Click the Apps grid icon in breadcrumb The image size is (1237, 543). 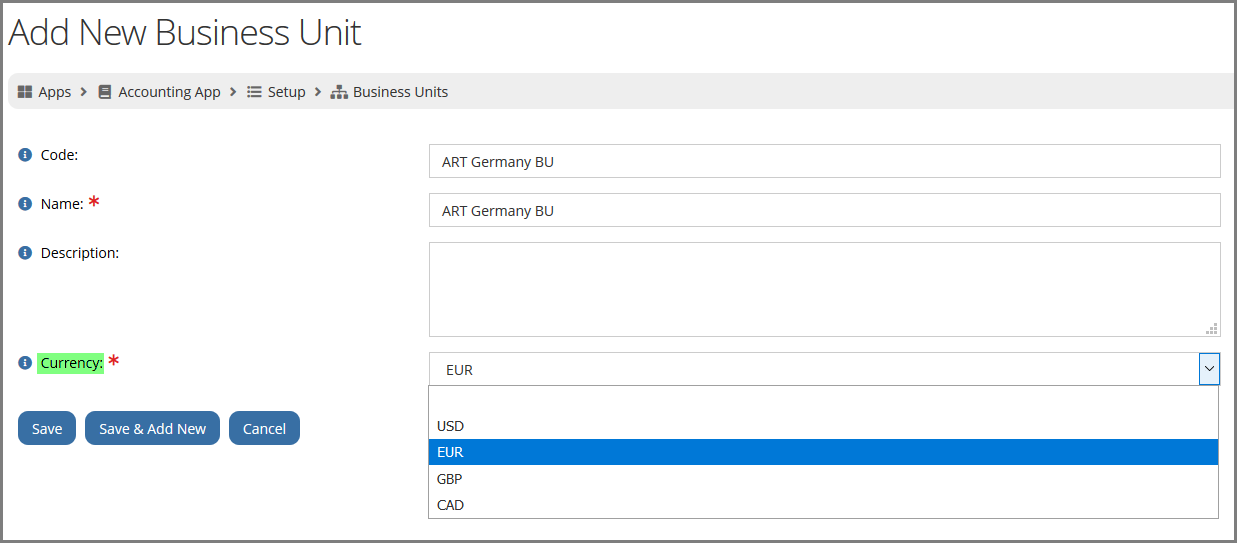point(25,92)
